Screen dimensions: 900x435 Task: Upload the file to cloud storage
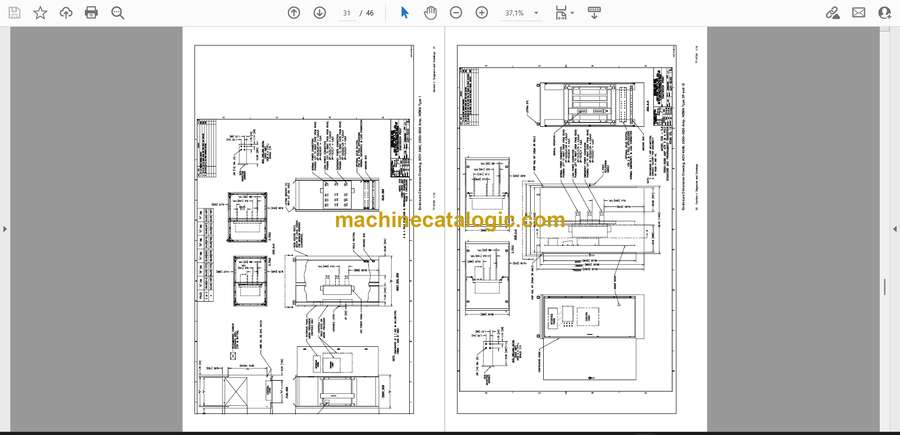pos(66,13)
